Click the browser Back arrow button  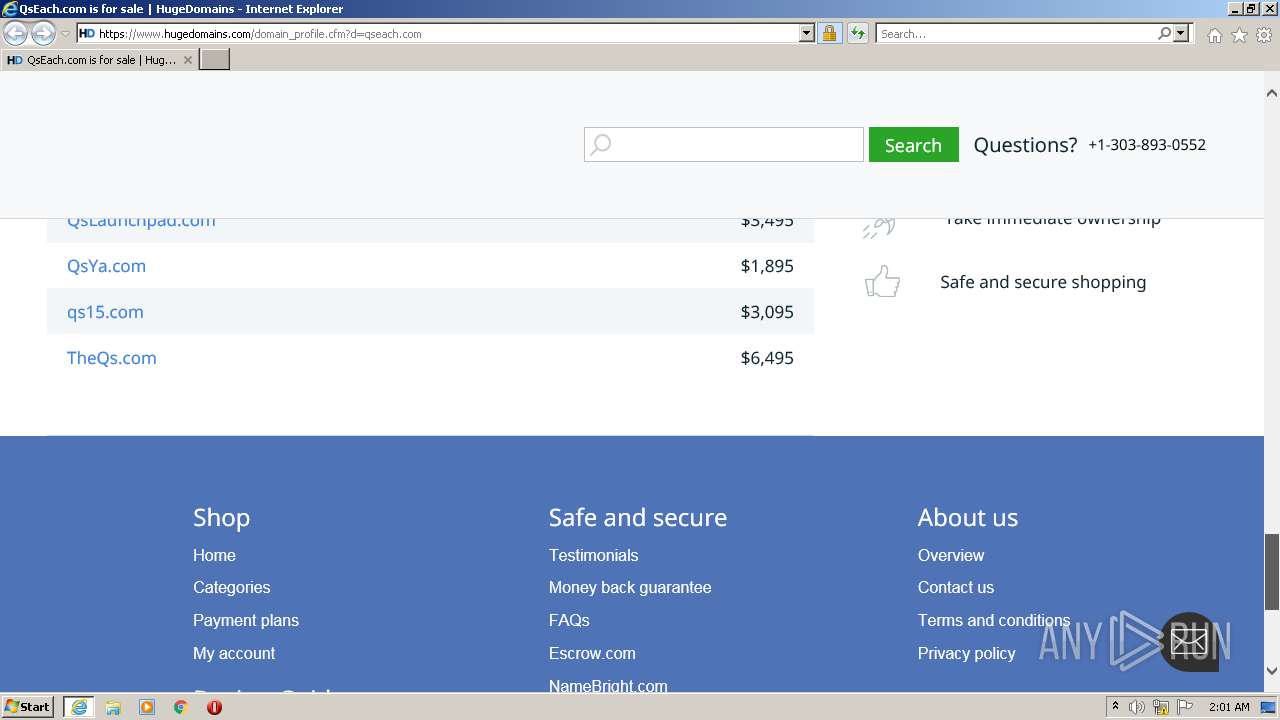coord(16,33)
